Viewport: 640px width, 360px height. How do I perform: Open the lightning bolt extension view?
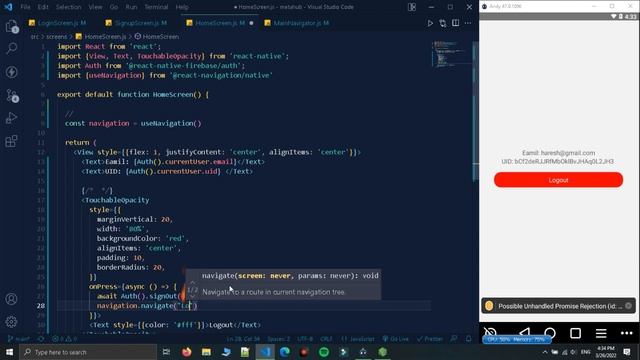11,72
